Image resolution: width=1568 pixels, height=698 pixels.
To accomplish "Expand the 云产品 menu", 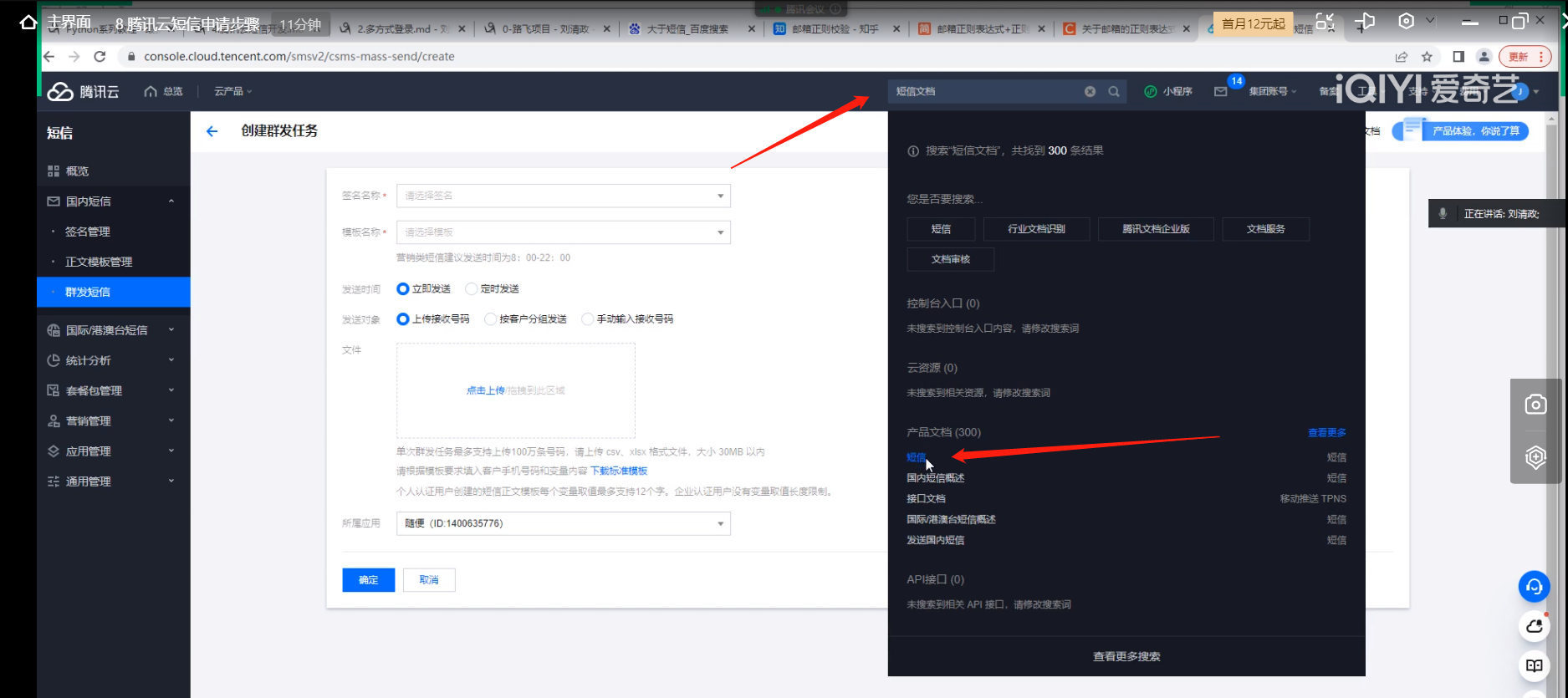I will 232,91.
